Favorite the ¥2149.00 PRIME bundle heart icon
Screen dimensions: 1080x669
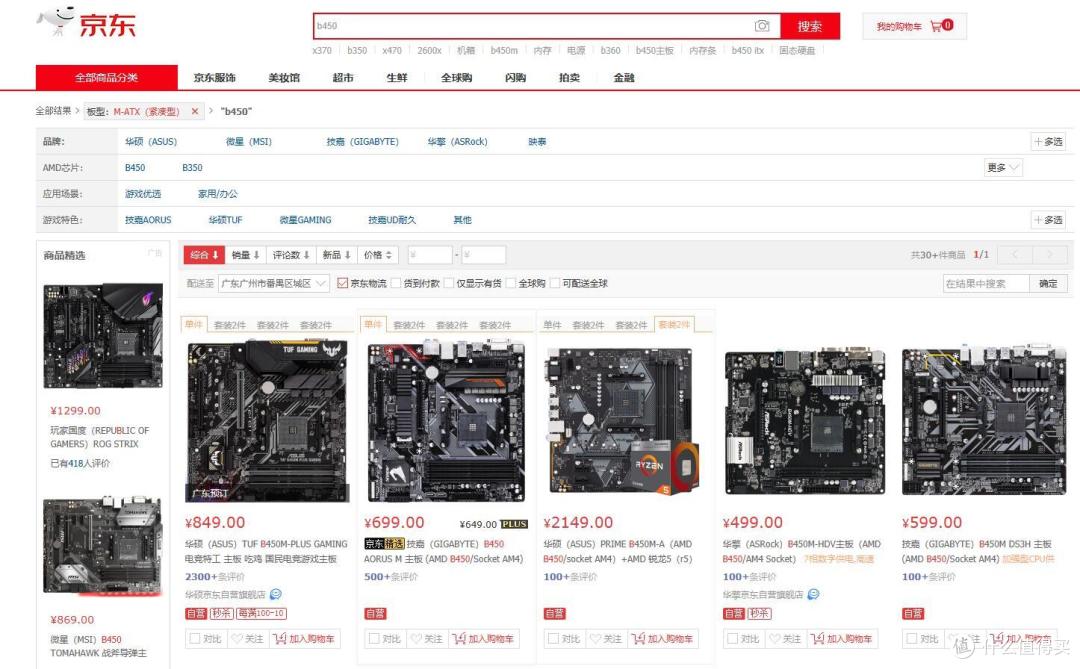596,639
